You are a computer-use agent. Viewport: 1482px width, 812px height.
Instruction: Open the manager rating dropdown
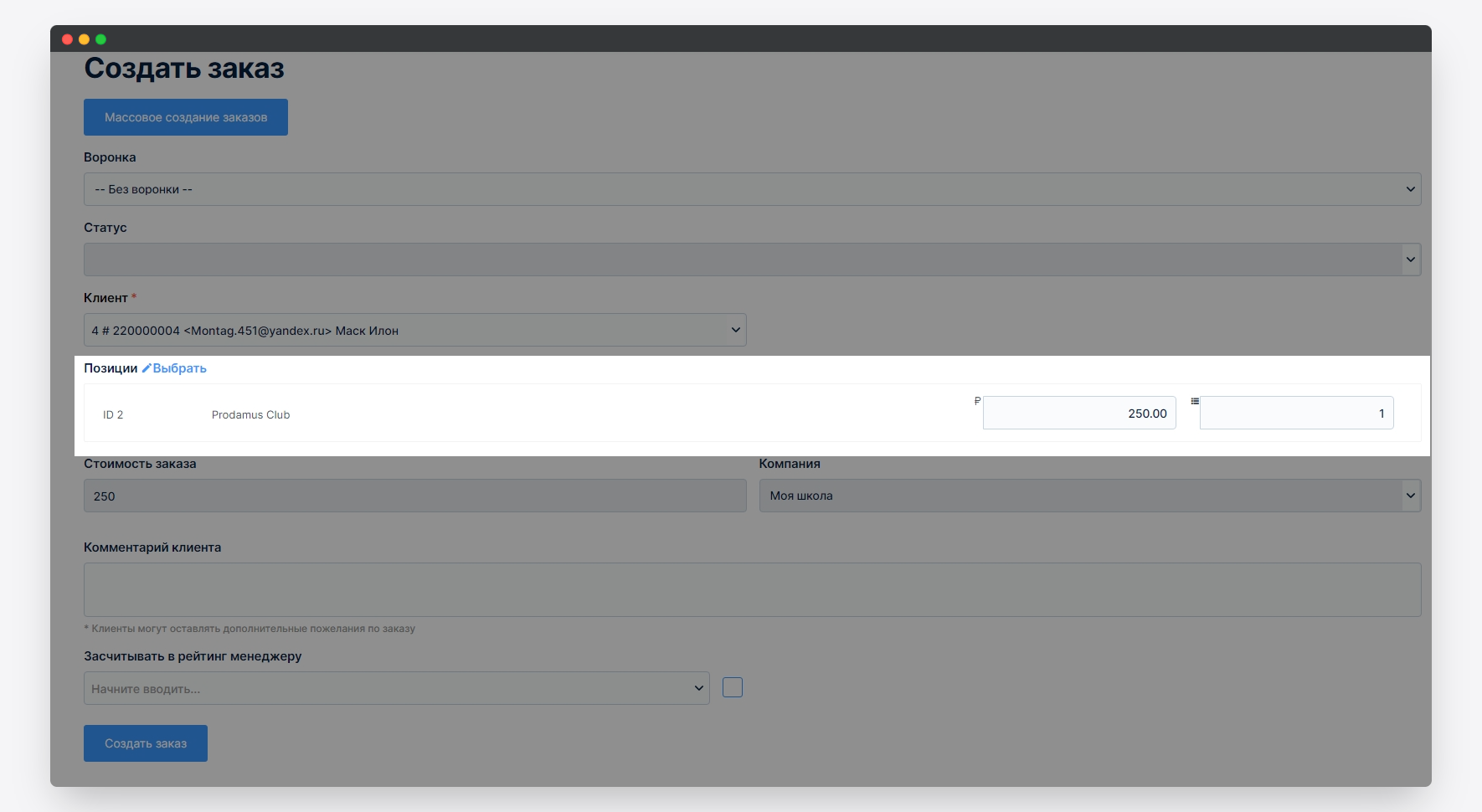396,688
